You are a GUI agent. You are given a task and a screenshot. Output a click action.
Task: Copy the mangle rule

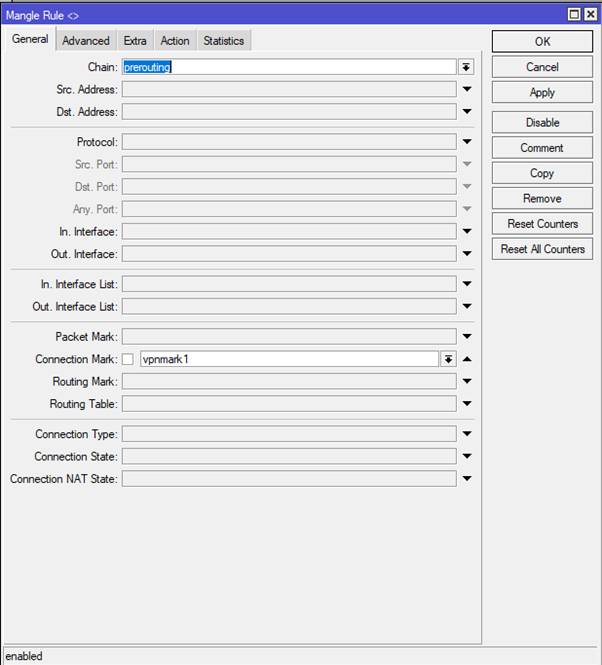[542, 173]
